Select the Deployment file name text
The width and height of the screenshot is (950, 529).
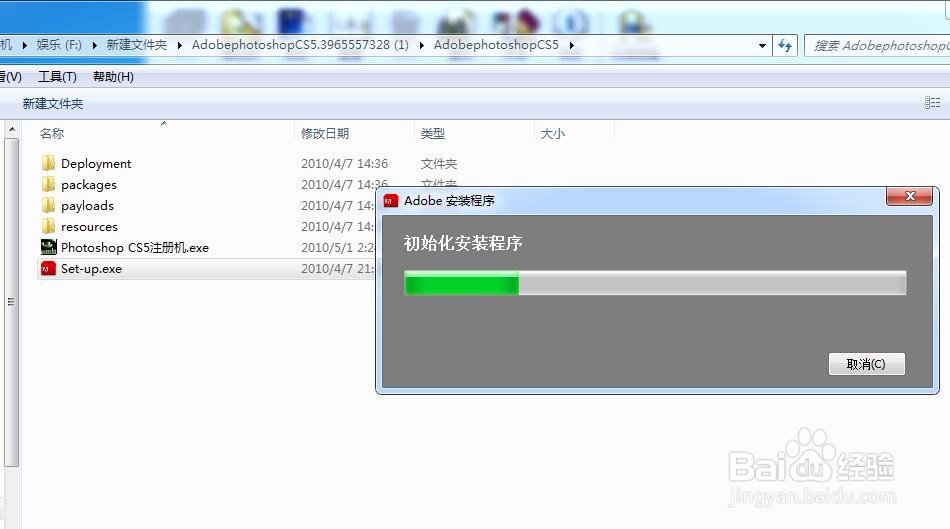coord(96,164)
